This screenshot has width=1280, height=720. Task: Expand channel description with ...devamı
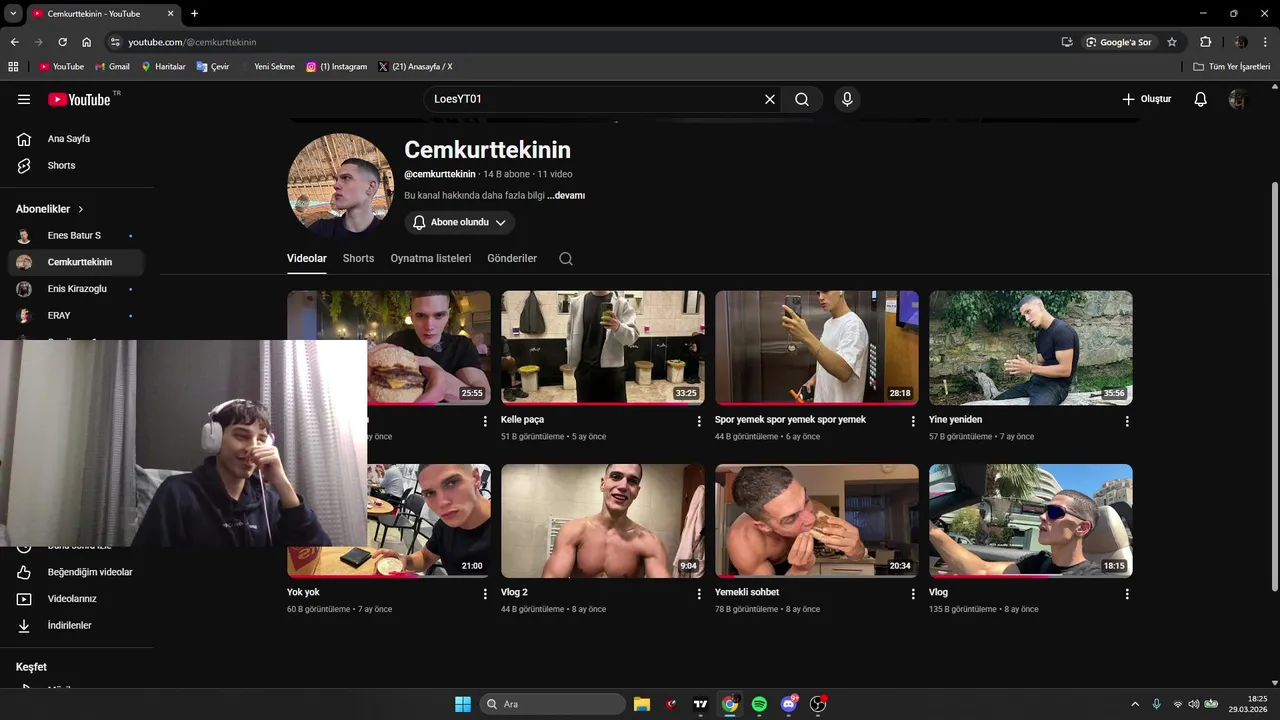566,196
